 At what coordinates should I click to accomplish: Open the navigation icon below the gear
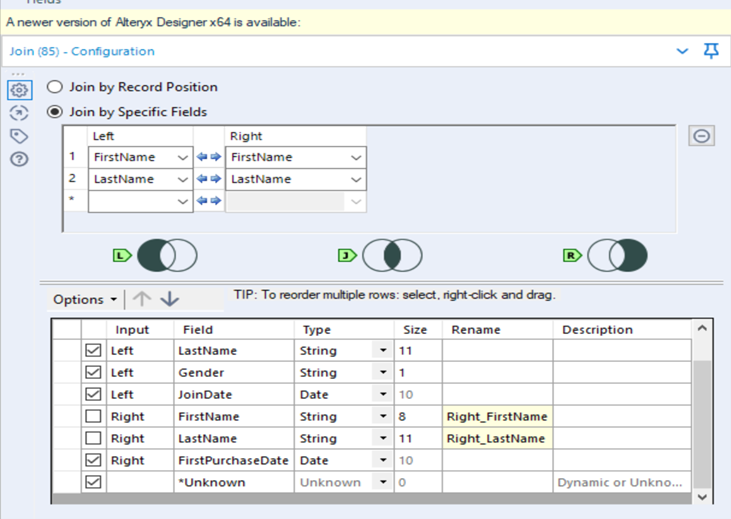[18, 112]
